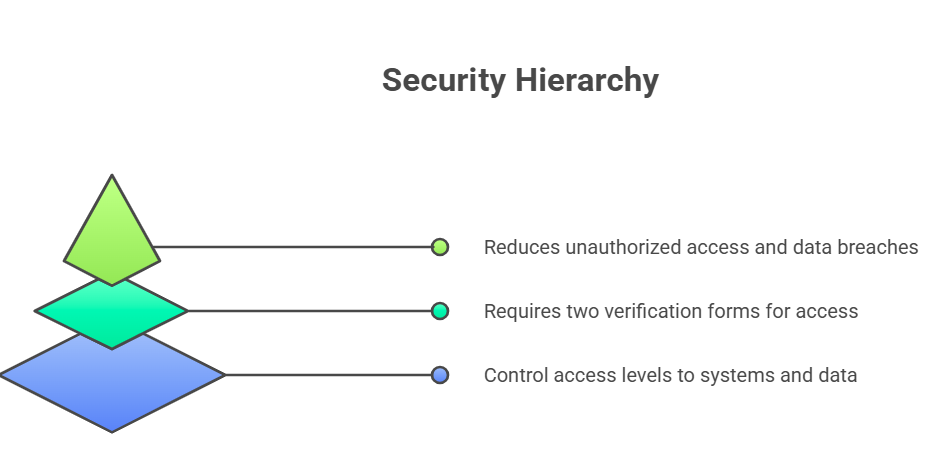
Task: Click the line from the blue diamond
Action: 328,375
